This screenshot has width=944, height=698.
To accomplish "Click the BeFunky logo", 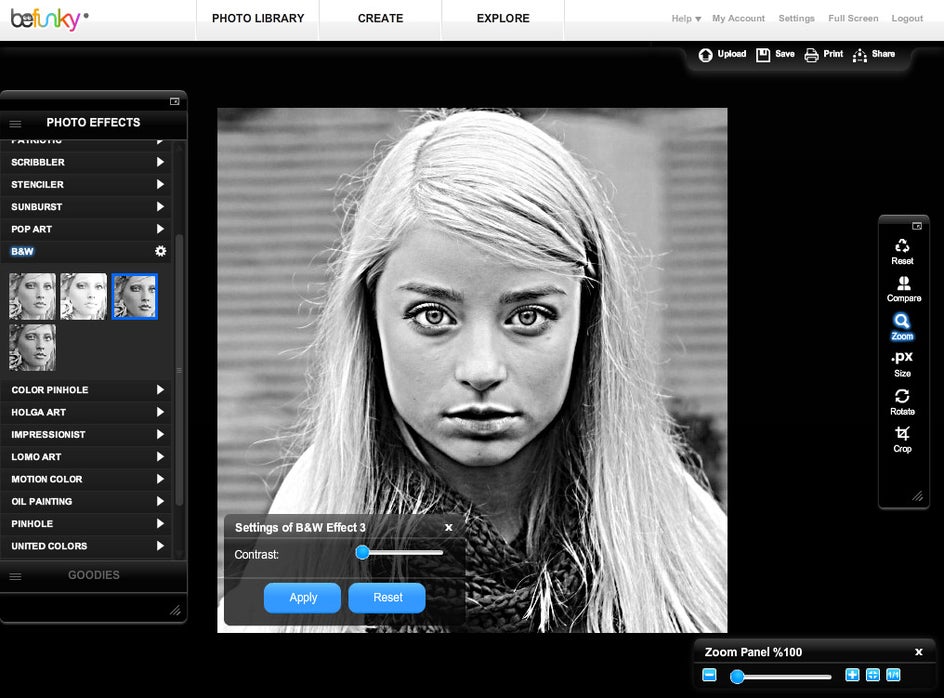I will 49,19.
